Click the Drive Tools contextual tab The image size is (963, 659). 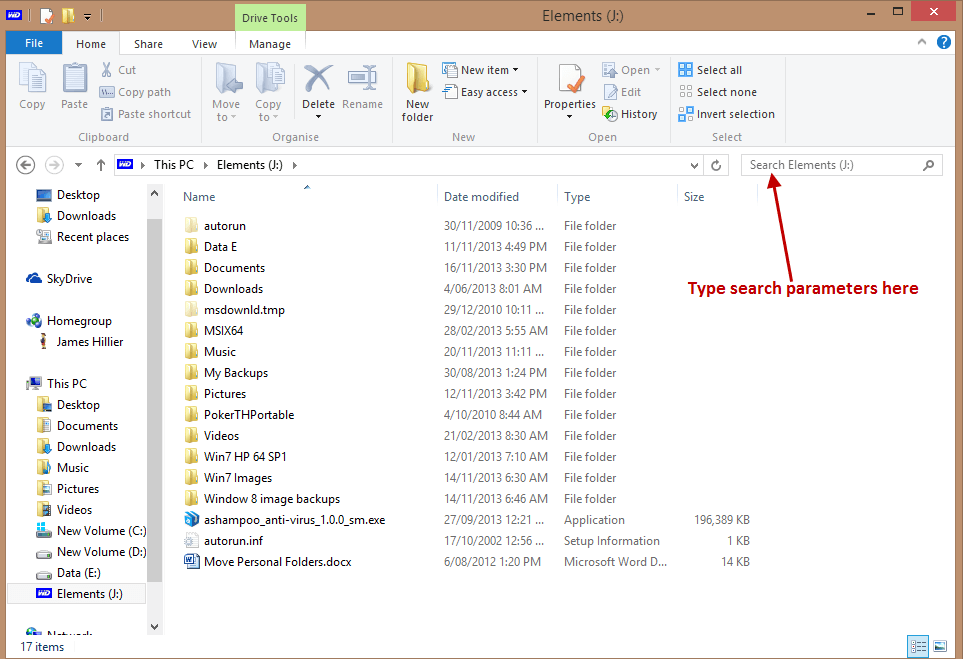(x=270, y=18)
